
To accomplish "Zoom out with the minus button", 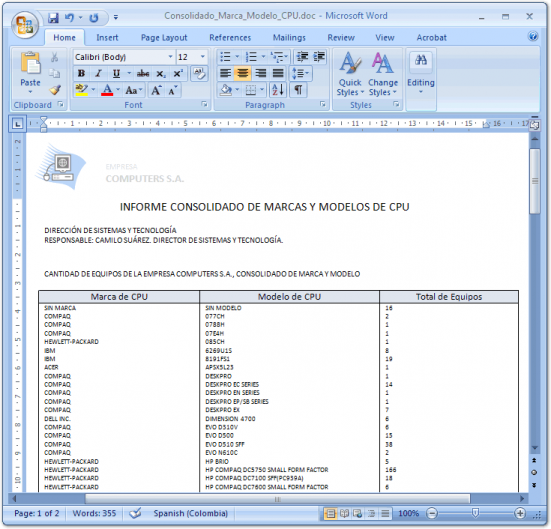I will [x=432, y=514].
